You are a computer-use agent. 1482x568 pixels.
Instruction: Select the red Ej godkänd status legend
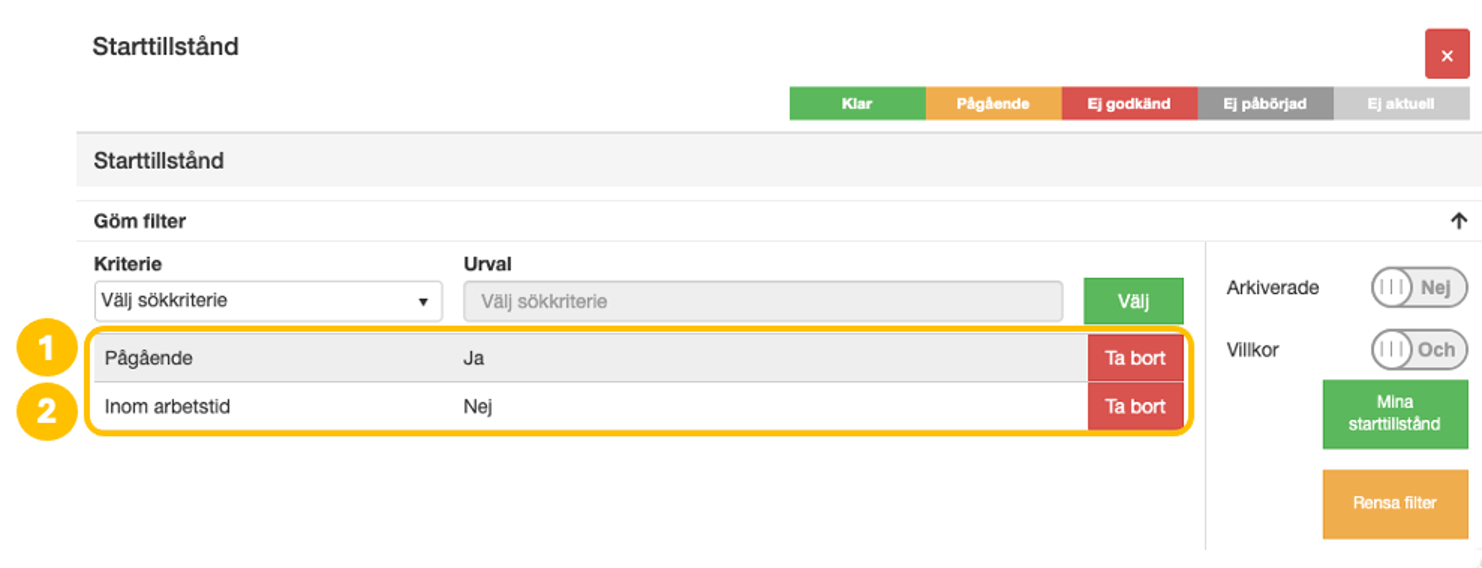[x=1129, y=104]
